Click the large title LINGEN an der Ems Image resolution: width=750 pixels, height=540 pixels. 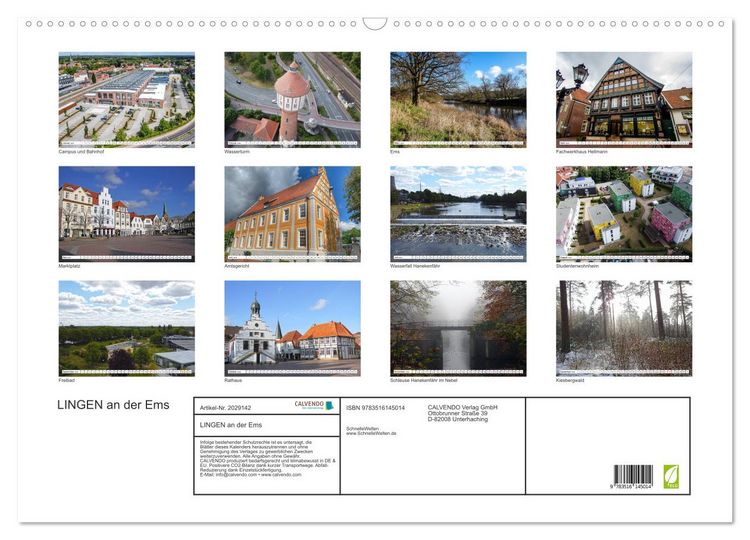click(x=113, y=405)
